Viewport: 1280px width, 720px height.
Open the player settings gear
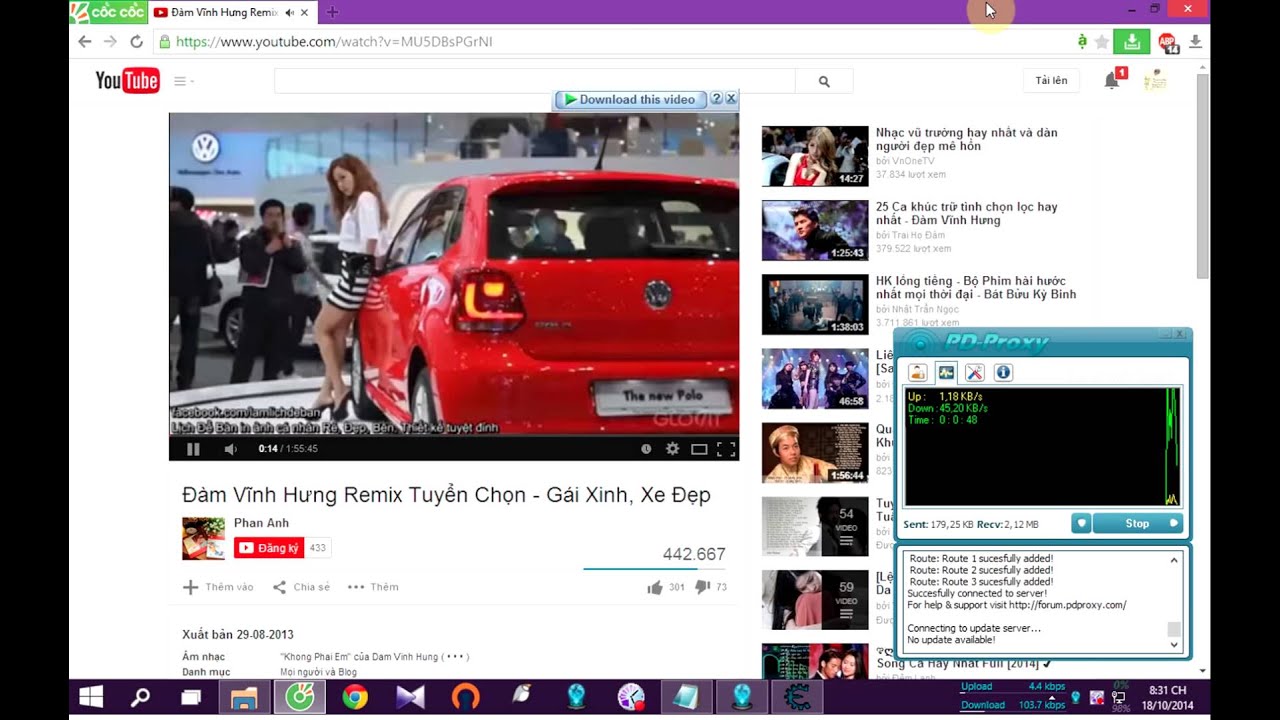click(x=672, y=449)
